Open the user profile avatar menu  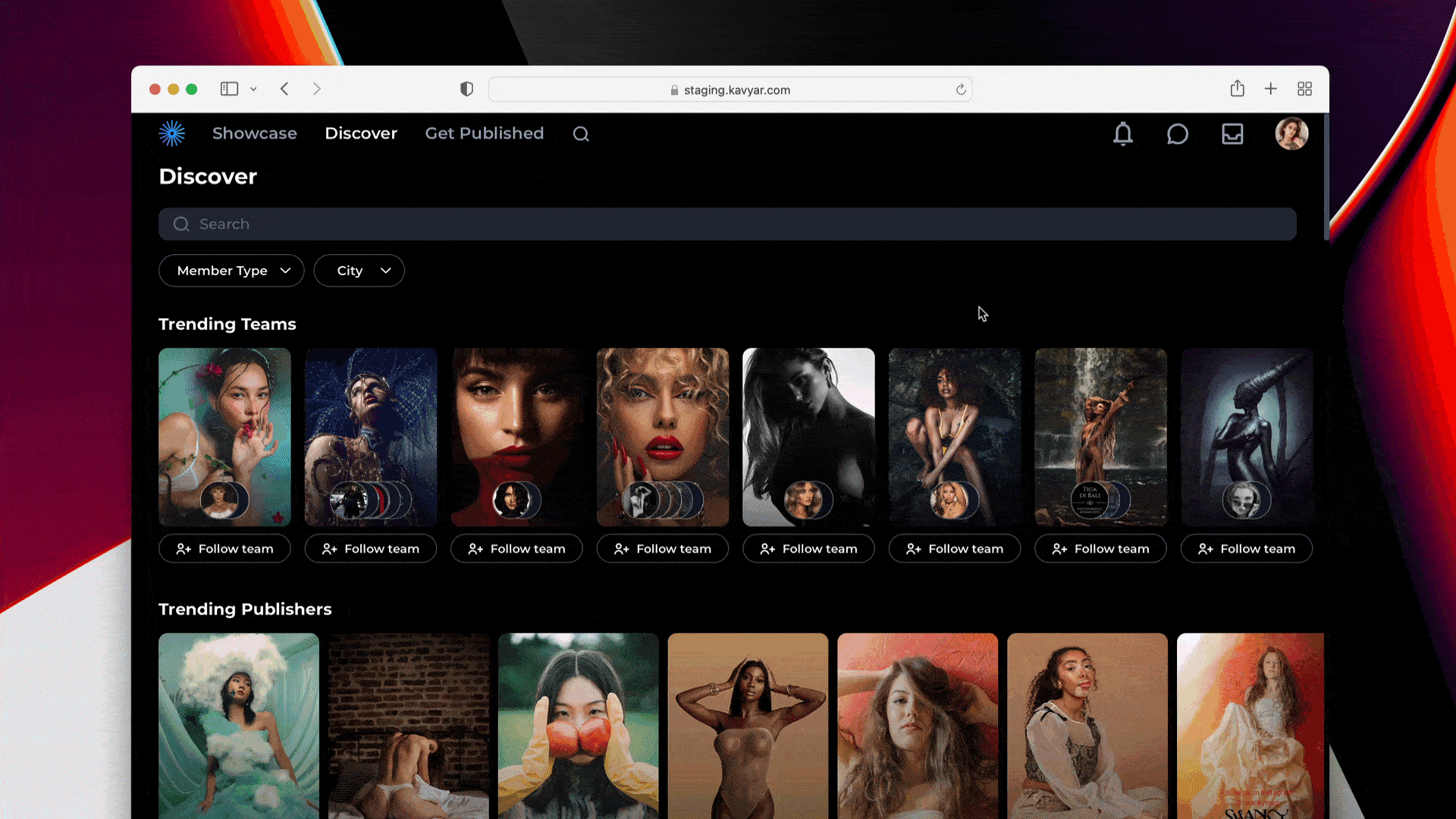point(1291,133)
